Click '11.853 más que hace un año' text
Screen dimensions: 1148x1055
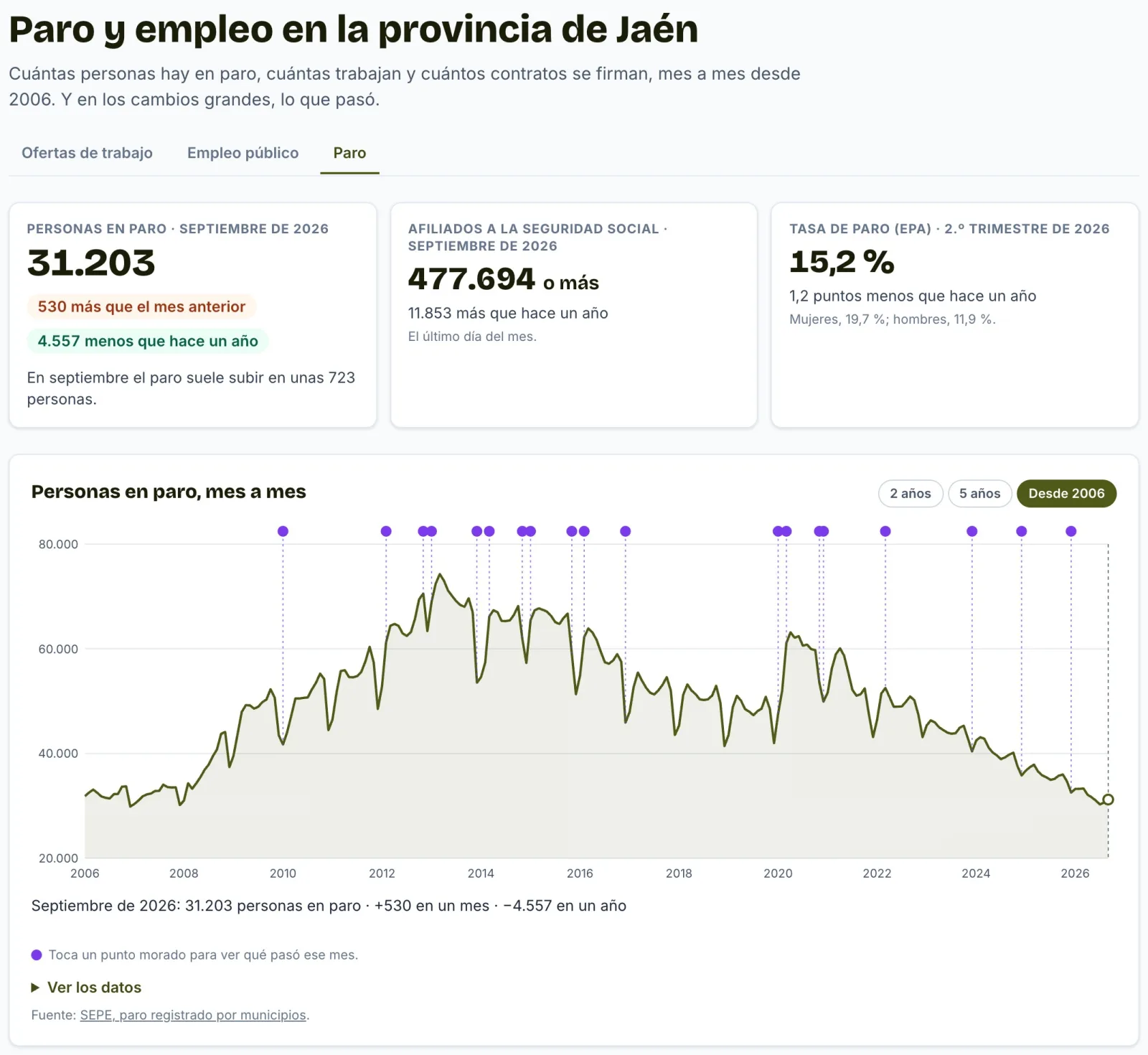(508, 313)
